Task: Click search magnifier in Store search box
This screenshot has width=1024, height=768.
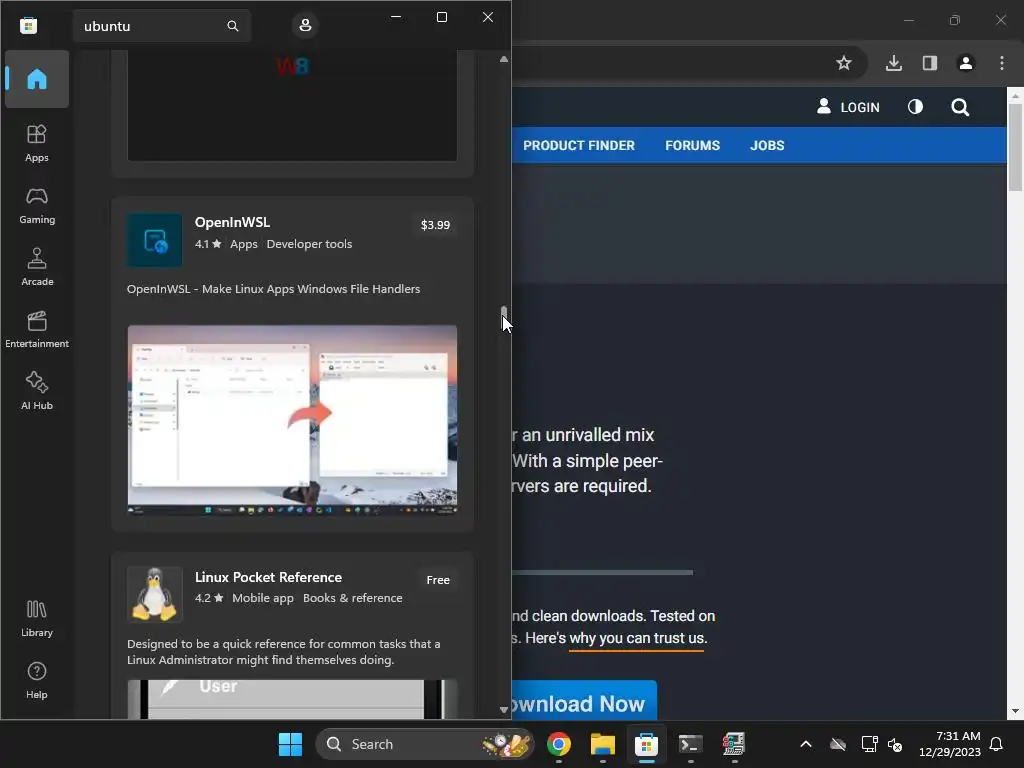Action: [232, 26]
